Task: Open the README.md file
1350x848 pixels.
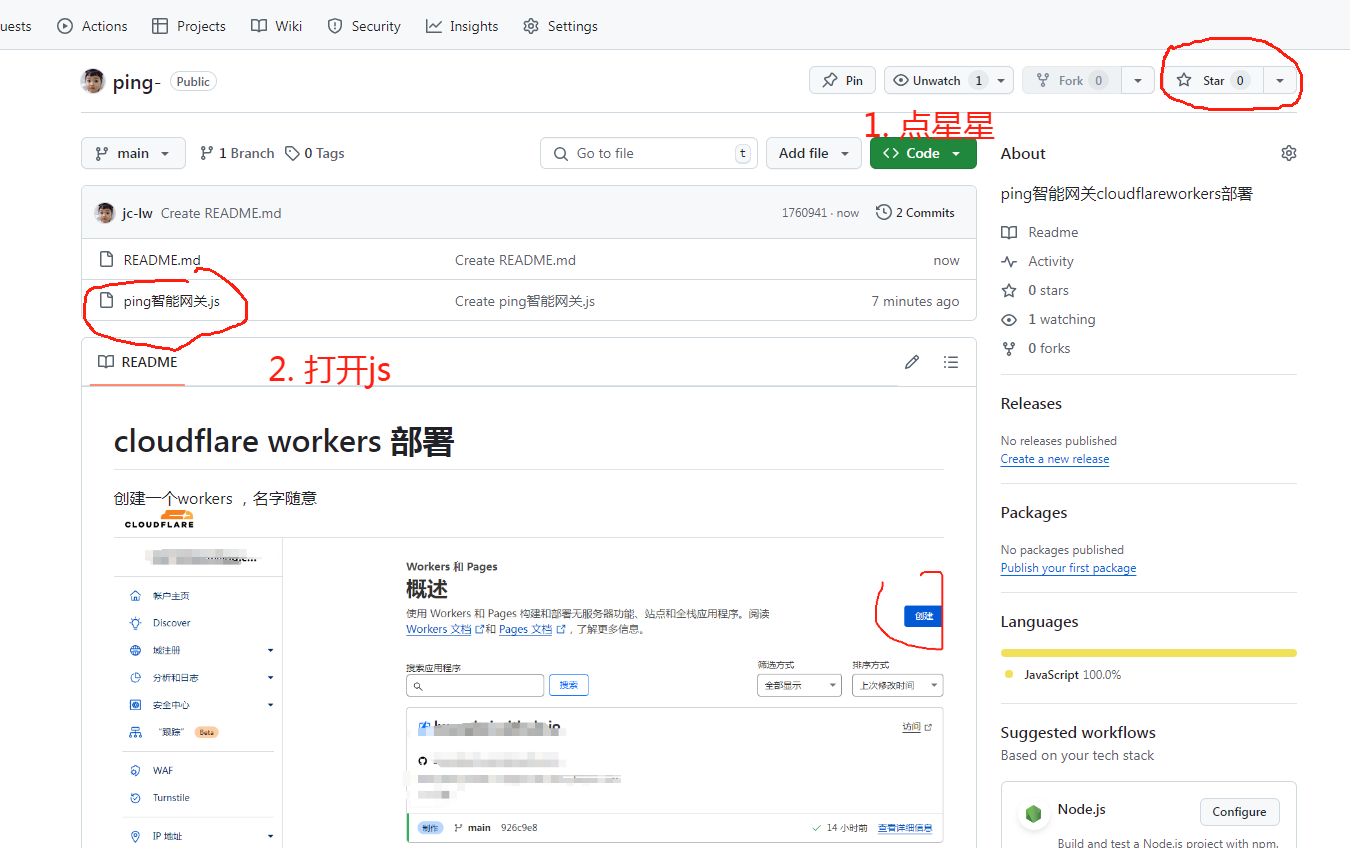Action: point(162,260)
